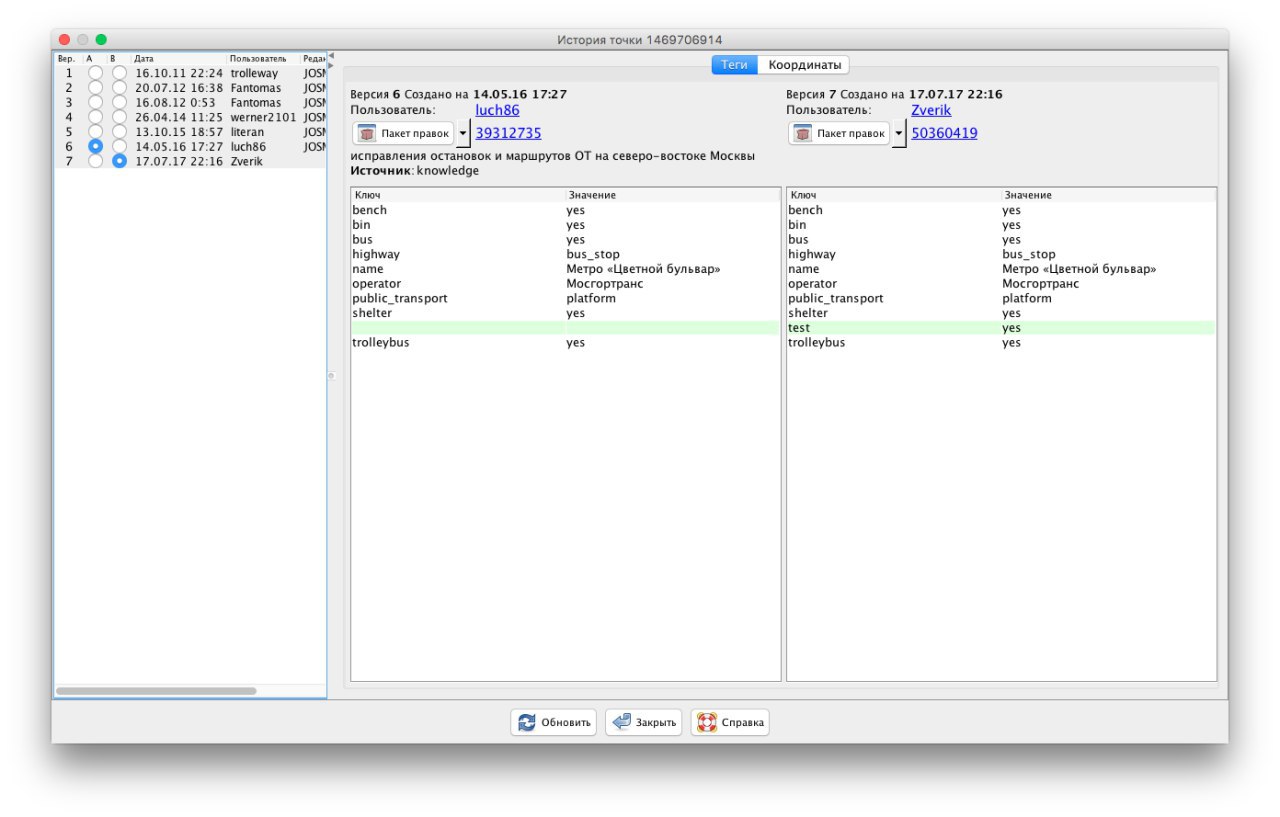
Task: Click the lifebuoy icon on the Справка button
Action: (707, 723)
